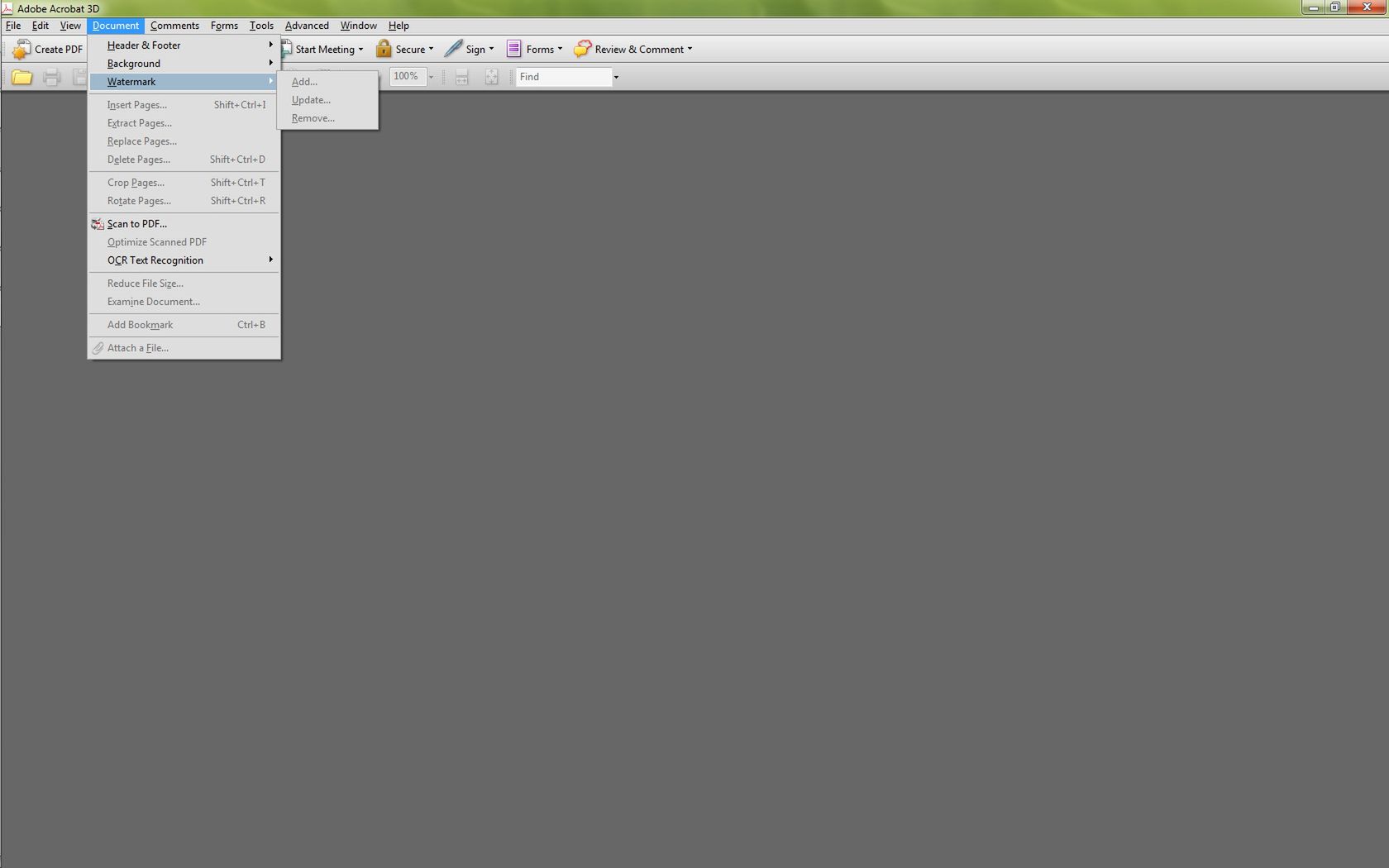Click the 100% zoom value field
1389x868 pixels.
coord(408,76)
